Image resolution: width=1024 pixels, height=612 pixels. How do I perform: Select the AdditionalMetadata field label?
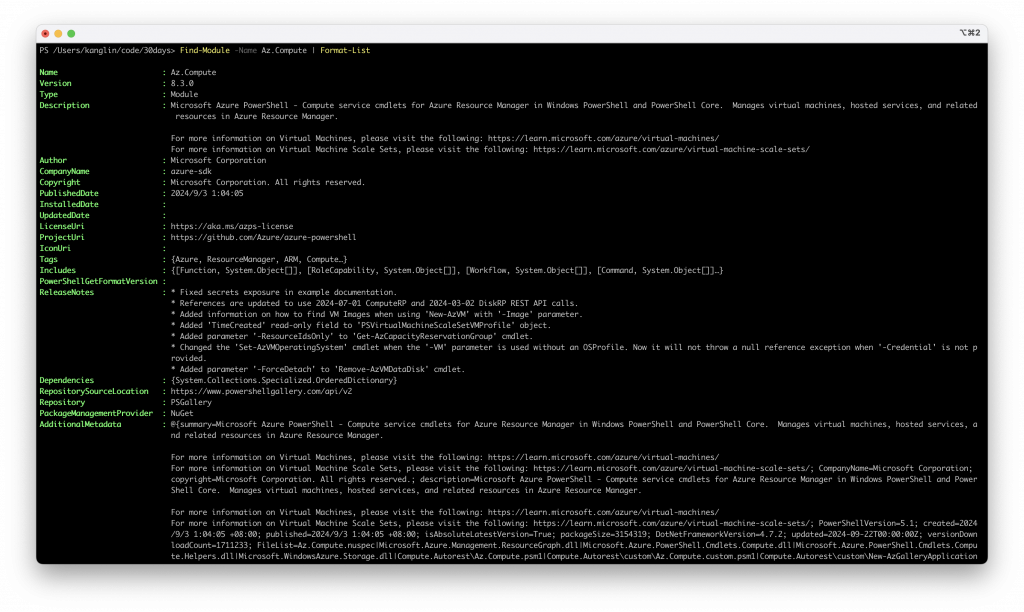[x=80, y=425]
